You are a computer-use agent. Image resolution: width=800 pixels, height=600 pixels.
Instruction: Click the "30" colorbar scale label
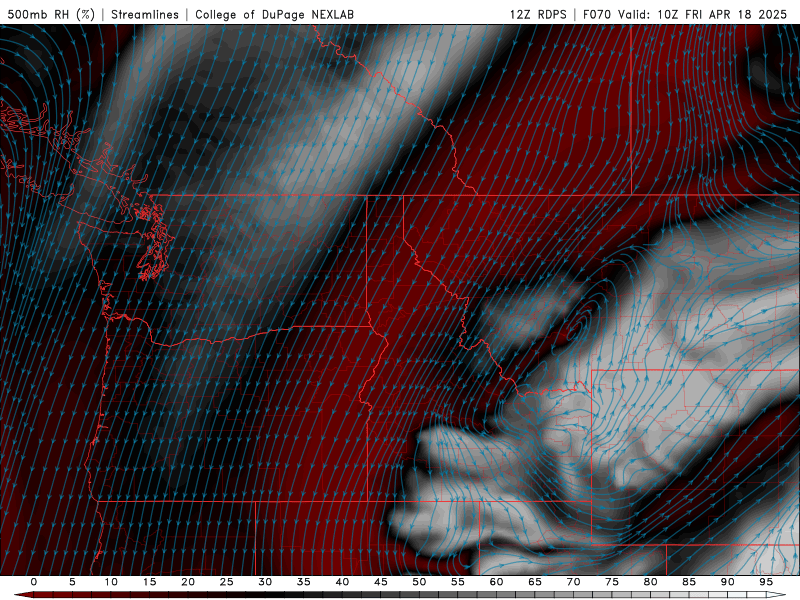click(x=265, y=582)
